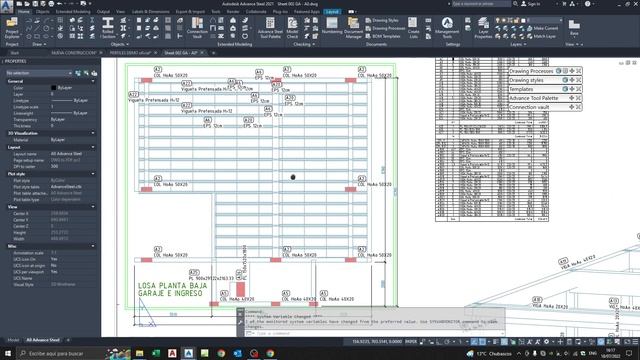Open Management Tools in Settings panel
Viewport: 640px width, 360px height.
click(x=447, y=28)
